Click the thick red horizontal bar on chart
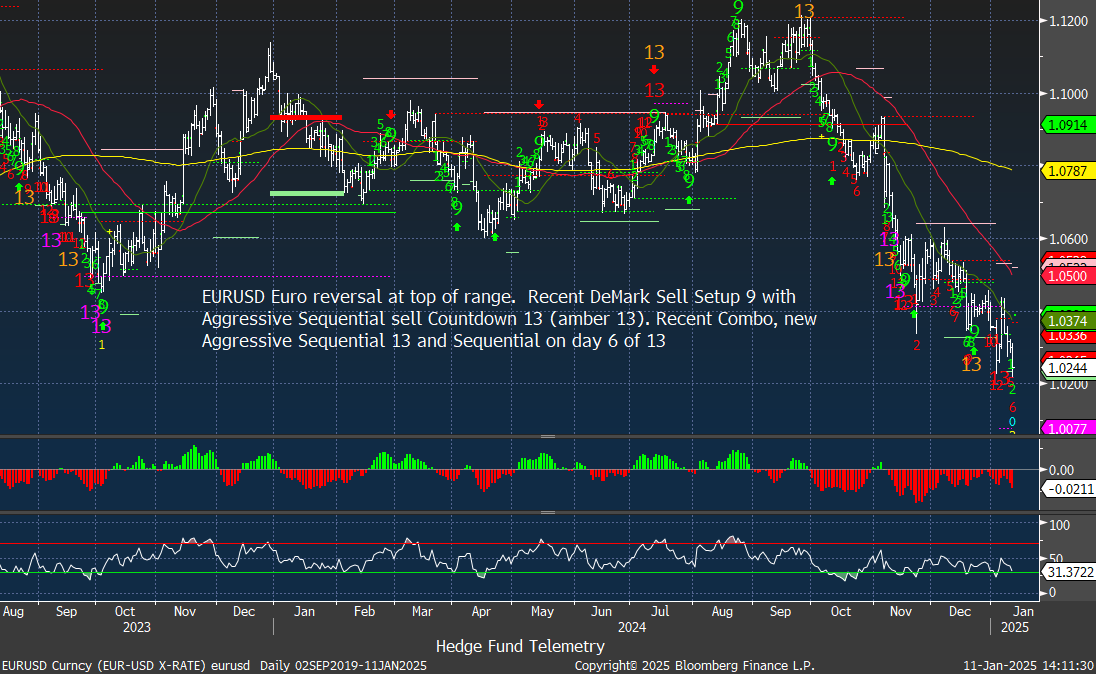 (306, 117)
